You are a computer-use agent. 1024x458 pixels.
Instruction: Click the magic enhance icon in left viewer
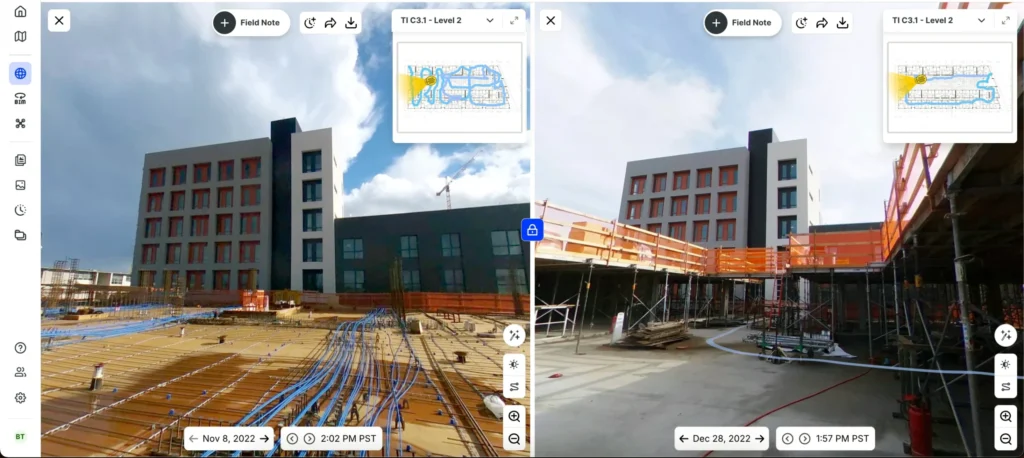pyautogui.click(x=515, y=335)
